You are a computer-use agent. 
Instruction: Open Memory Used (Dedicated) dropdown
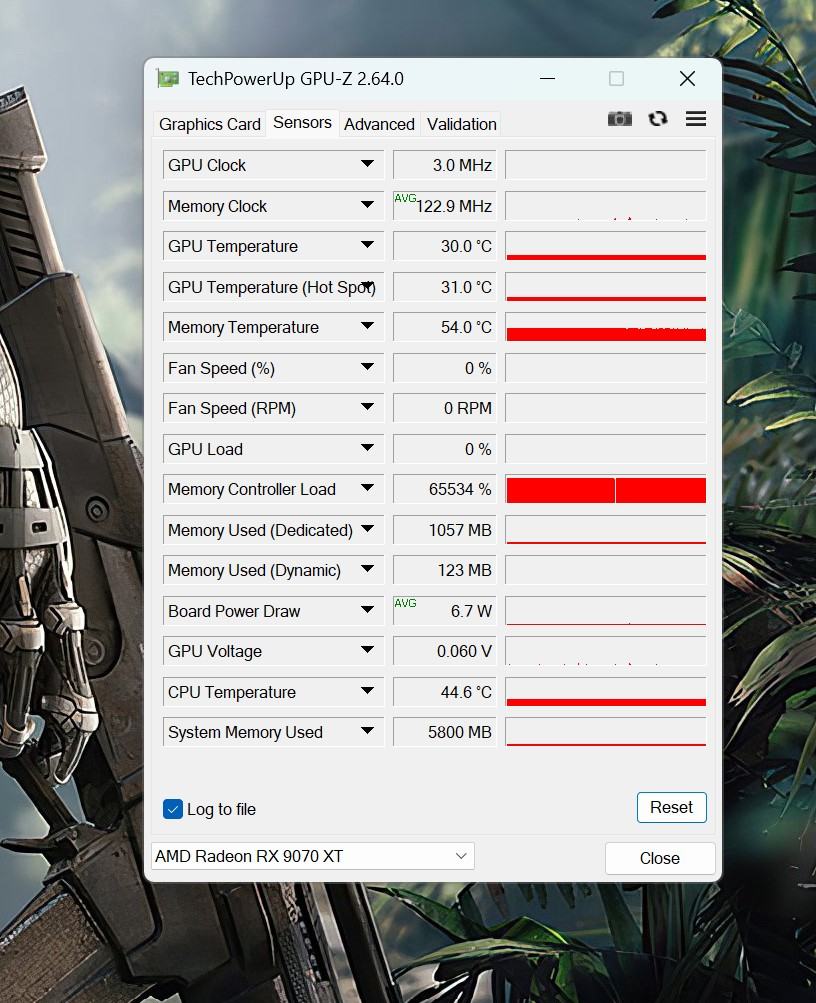367,529
